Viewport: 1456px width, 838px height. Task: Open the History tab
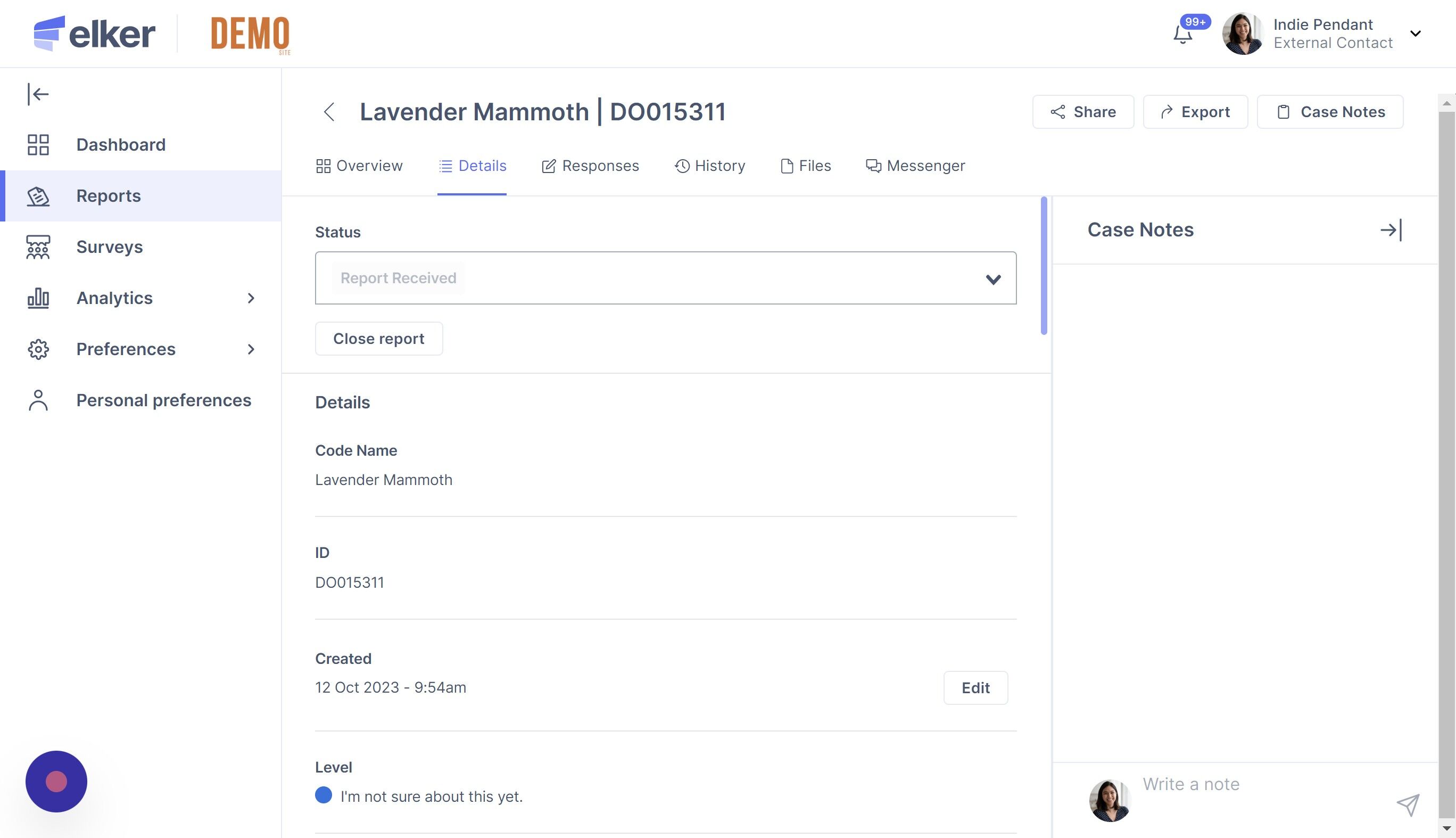click(710, 166)
